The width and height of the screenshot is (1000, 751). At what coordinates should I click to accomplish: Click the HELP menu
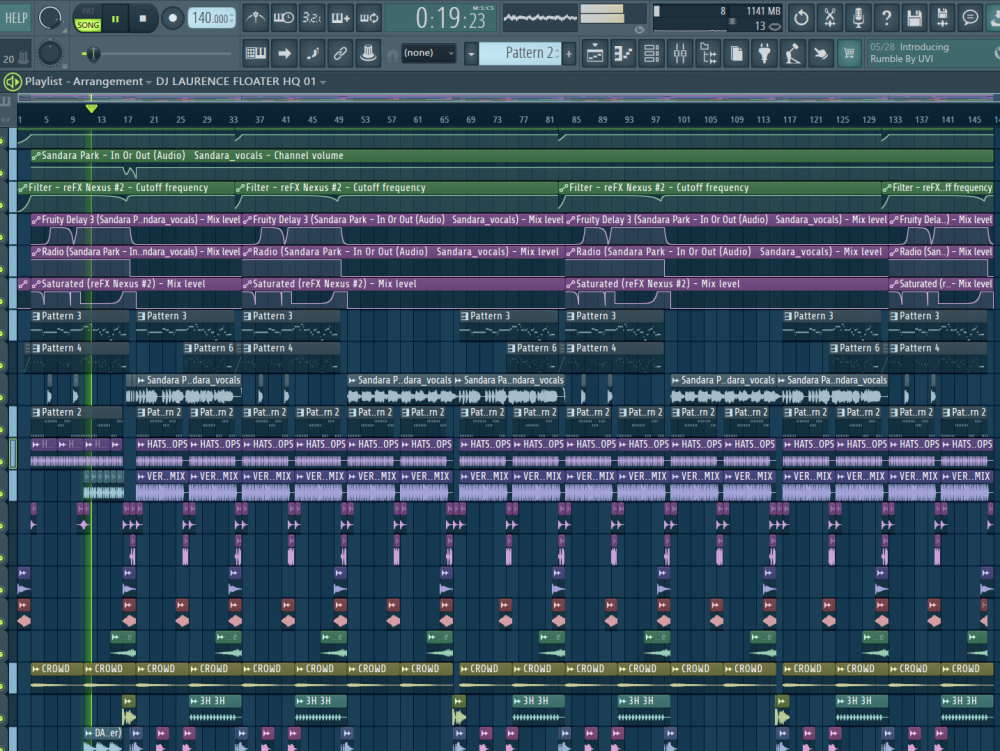(16, 18)
